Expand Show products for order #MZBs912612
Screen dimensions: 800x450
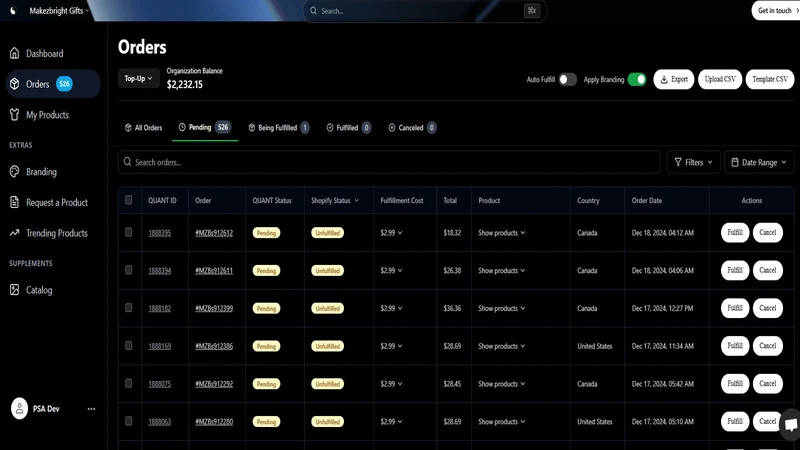[x=502, y=233]
